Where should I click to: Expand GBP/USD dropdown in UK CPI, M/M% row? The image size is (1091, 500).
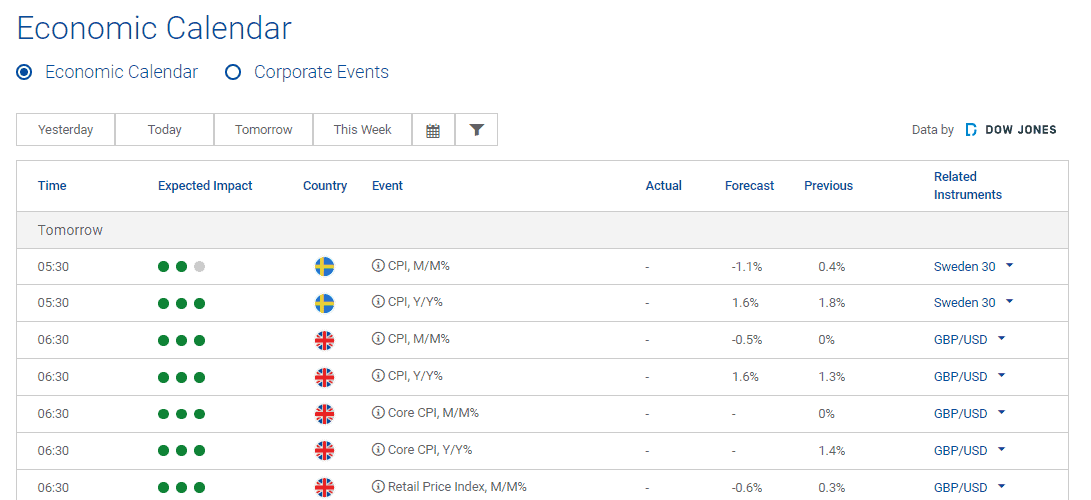(1001, 339)
